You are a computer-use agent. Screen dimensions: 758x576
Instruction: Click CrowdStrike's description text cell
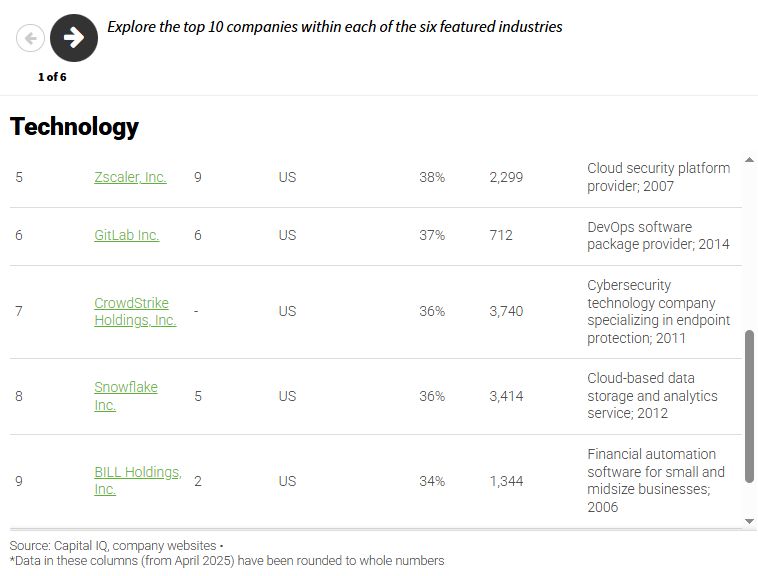coord(658,311)
